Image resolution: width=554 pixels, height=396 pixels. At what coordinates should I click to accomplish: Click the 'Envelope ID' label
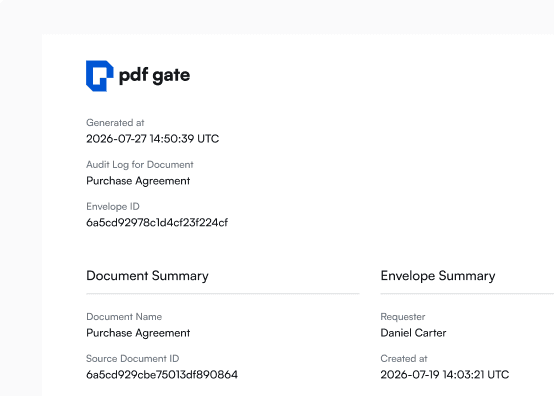click(113, 206)
